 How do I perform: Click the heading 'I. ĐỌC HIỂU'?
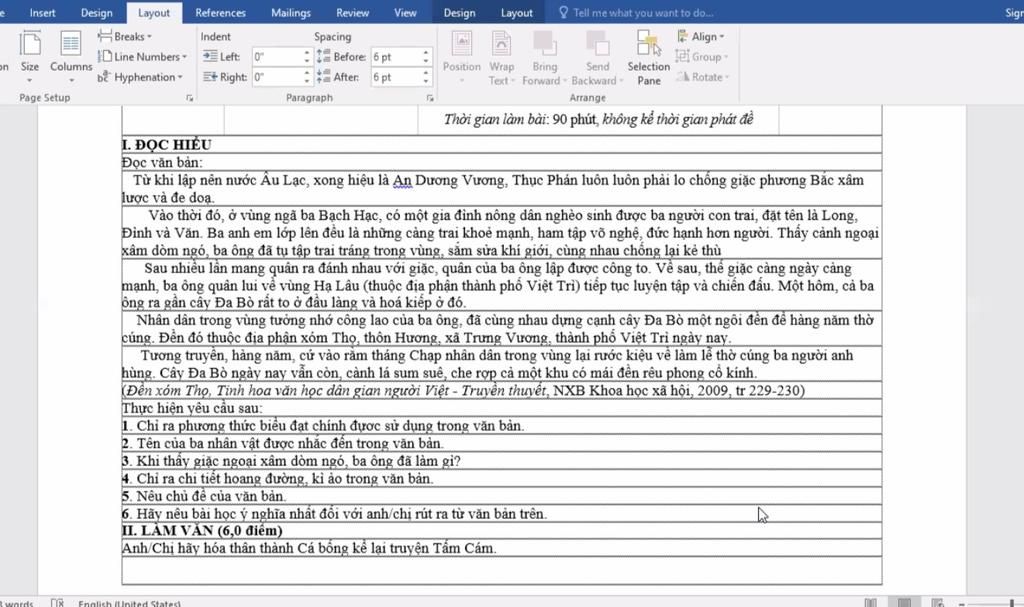coord(167,144)
